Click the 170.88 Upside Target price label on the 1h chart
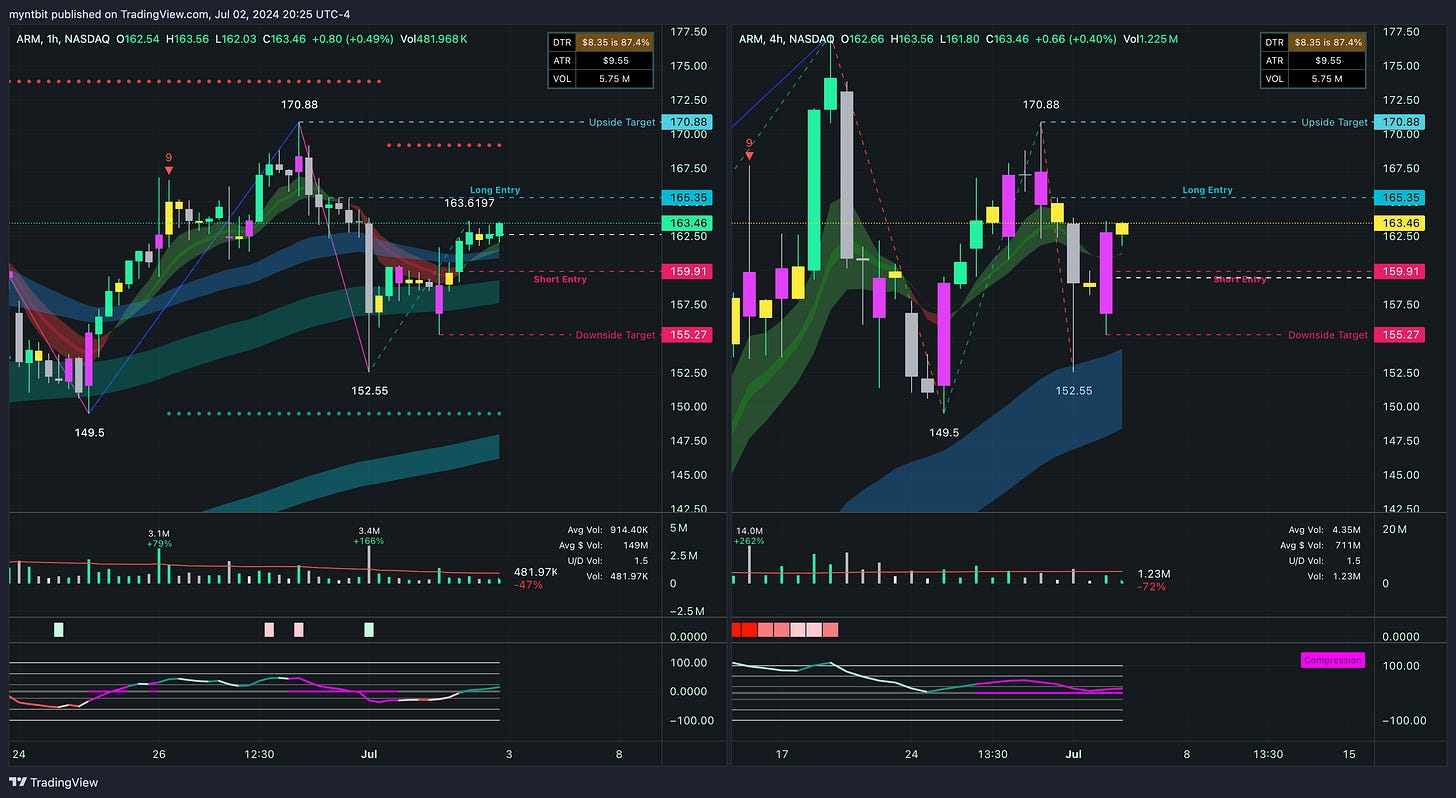 tap(687, 122)
